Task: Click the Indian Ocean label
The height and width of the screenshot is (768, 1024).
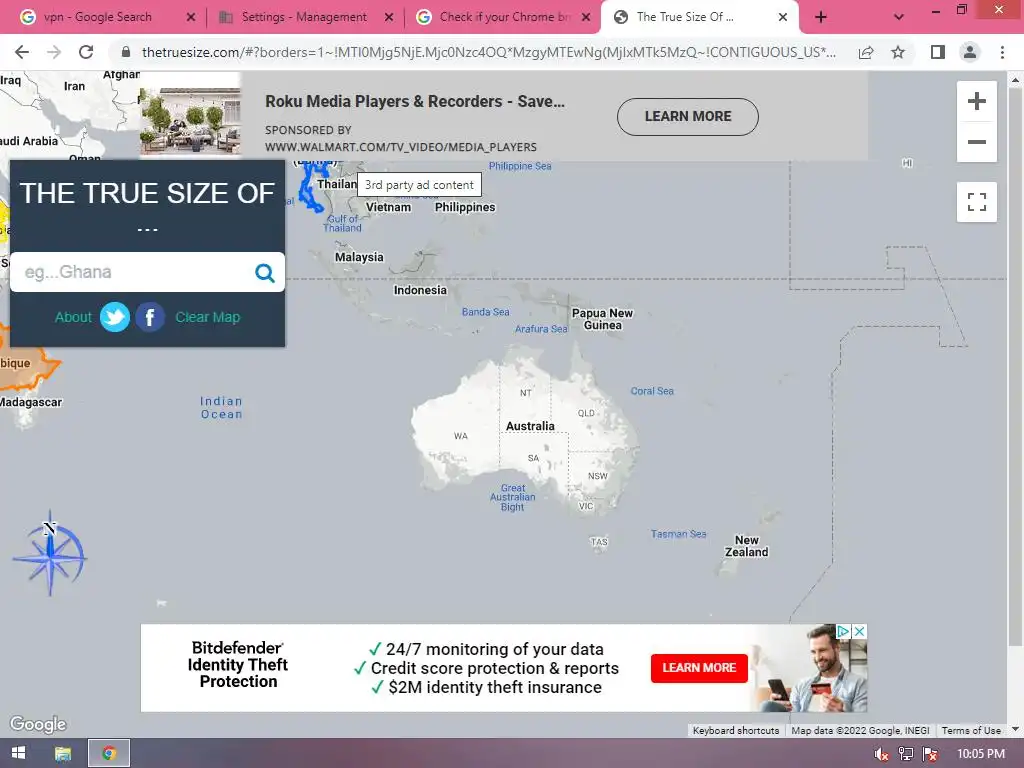Action: (x=221, y=408)
